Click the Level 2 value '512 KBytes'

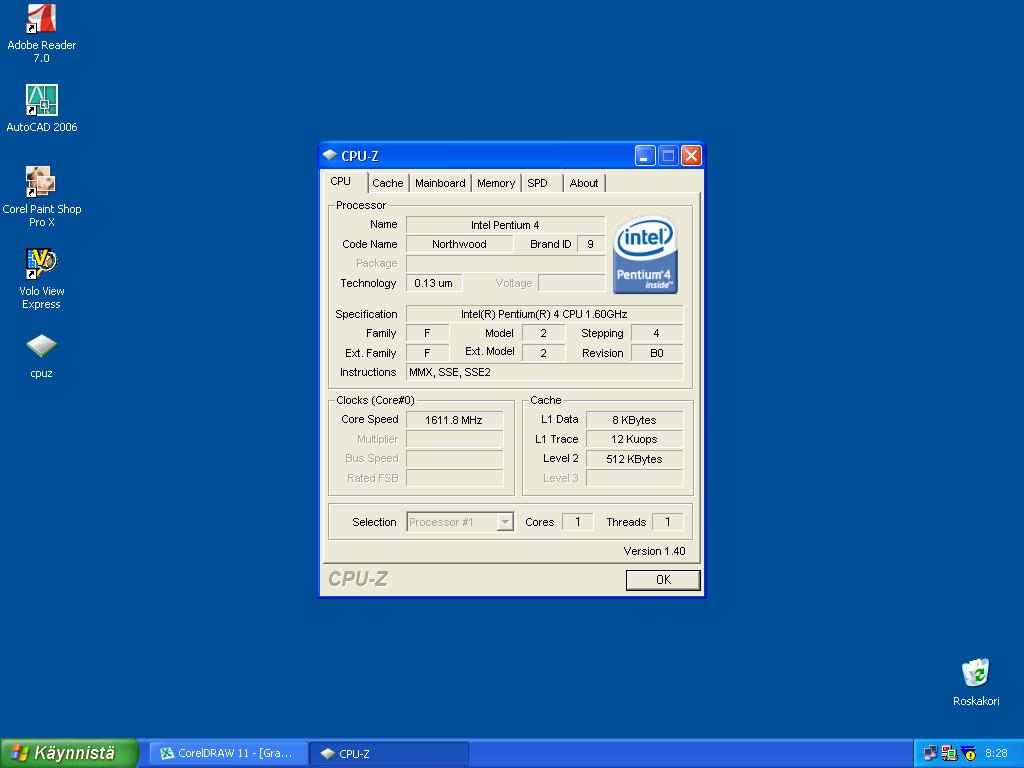(634, 459)
